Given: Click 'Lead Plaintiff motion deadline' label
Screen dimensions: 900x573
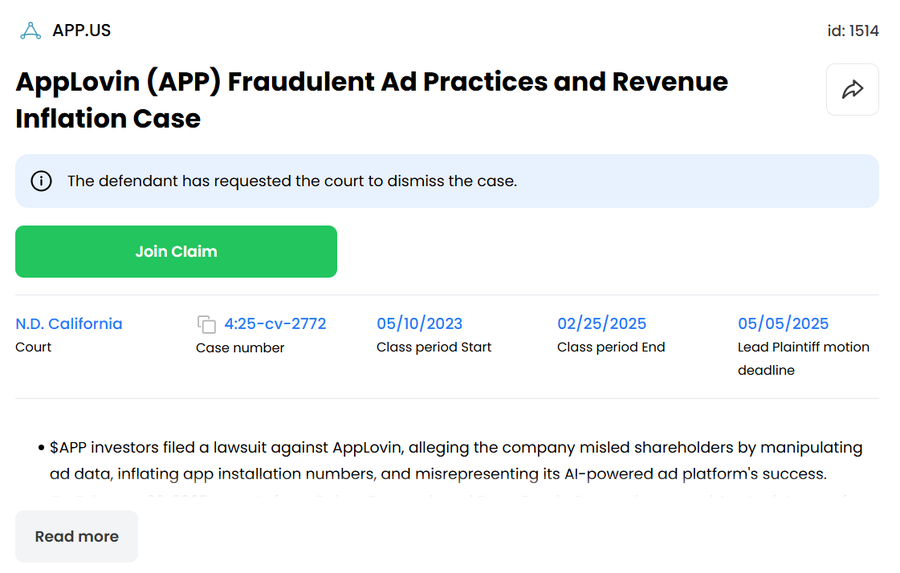Looking at the screenshot, I should [804, 359].
